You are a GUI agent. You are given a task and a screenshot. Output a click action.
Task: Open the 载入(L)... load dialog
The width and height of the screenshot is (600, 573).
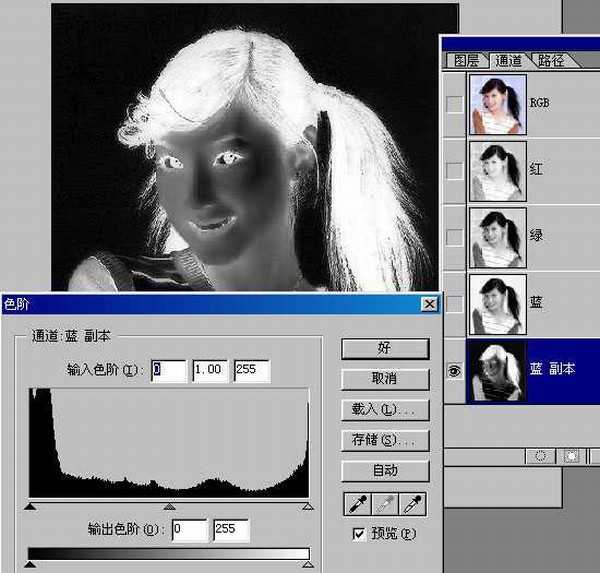pos(385,409)
